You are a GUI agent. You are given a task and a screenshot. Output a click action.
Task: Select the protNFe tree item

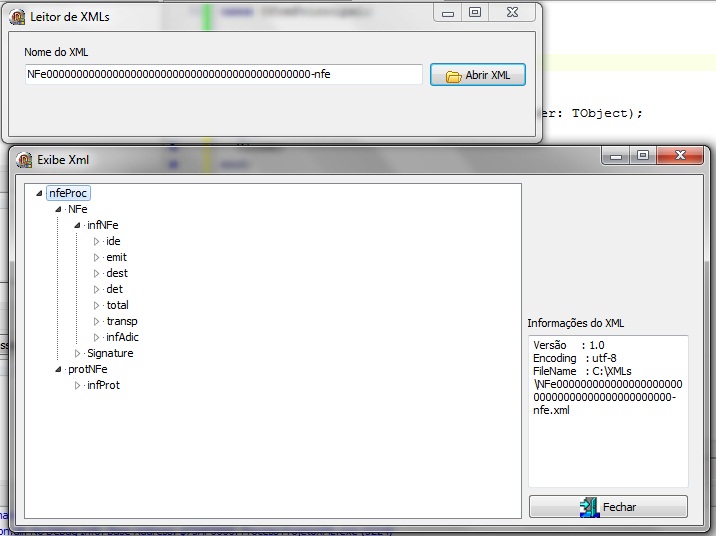[x=87, y=369]
